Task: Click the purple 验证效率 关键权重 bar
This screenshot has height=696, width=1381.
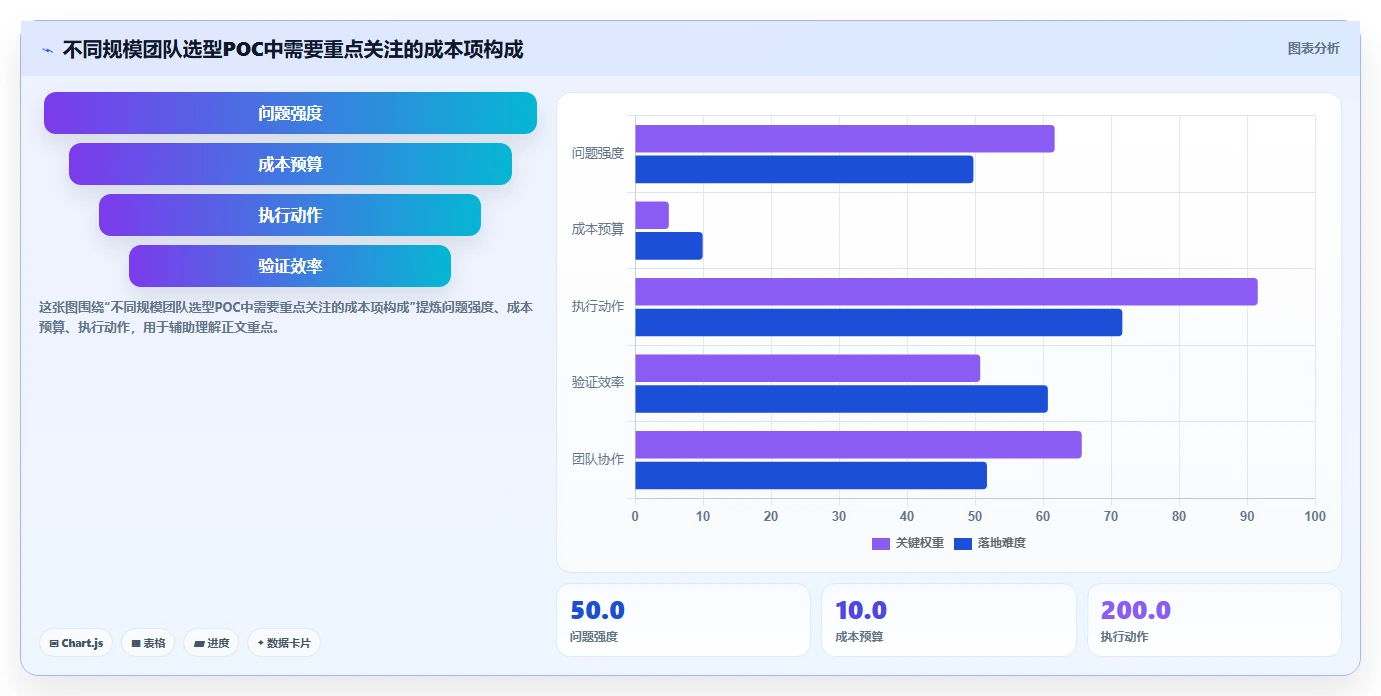Action: [x=808, y=368]
